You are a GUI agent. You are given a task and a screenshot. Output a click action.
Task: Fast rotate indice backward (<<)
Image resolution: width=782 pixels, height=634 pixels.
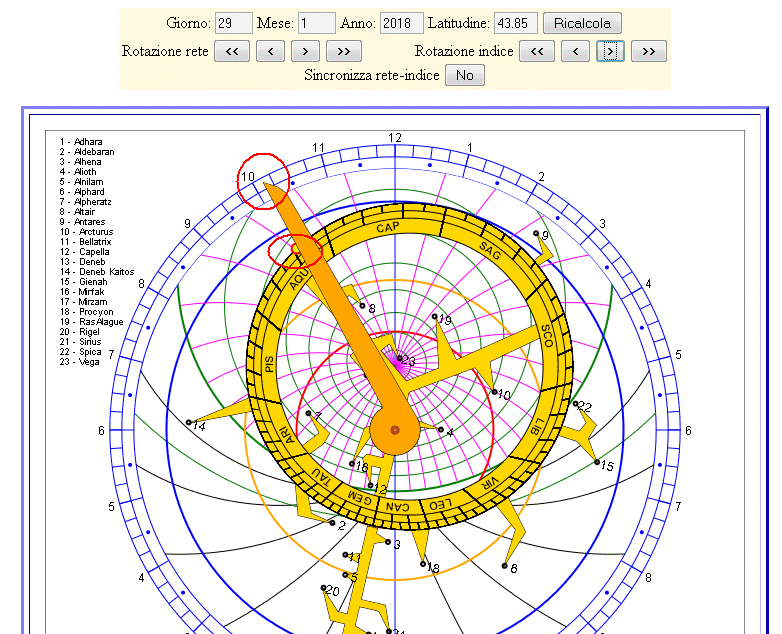(536, 51)
